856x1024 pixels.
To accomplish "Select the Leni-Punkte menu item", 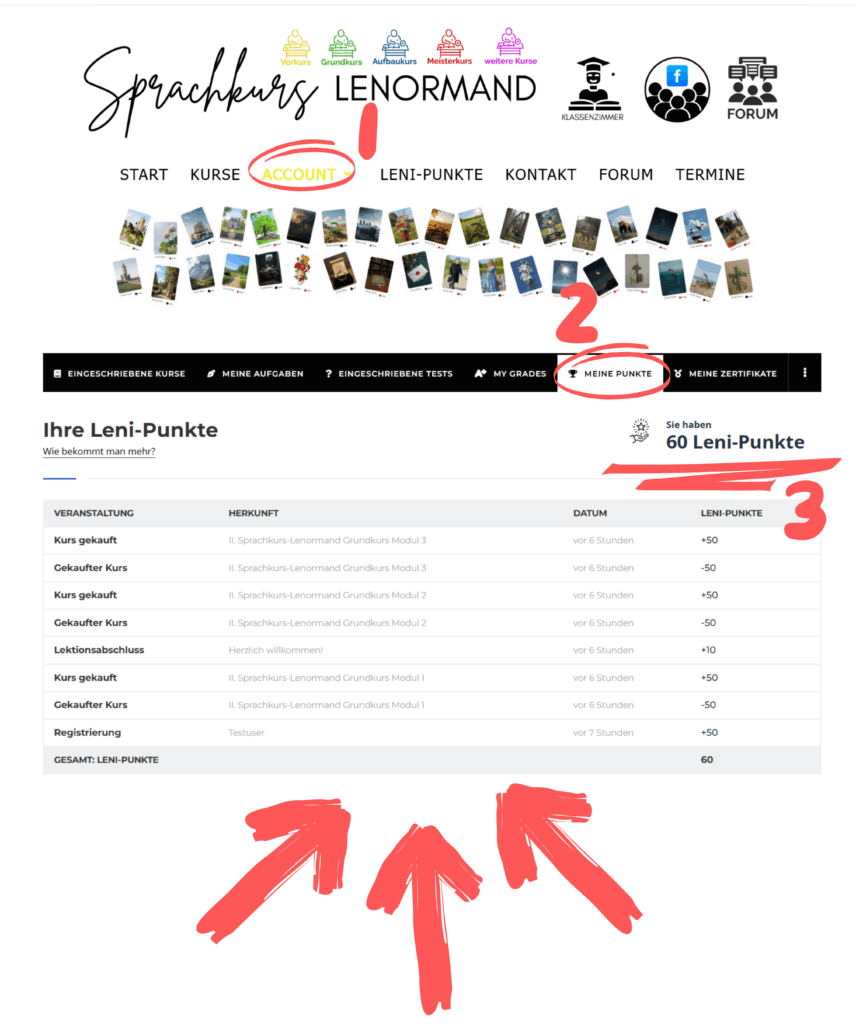I will tap(431, 174).
